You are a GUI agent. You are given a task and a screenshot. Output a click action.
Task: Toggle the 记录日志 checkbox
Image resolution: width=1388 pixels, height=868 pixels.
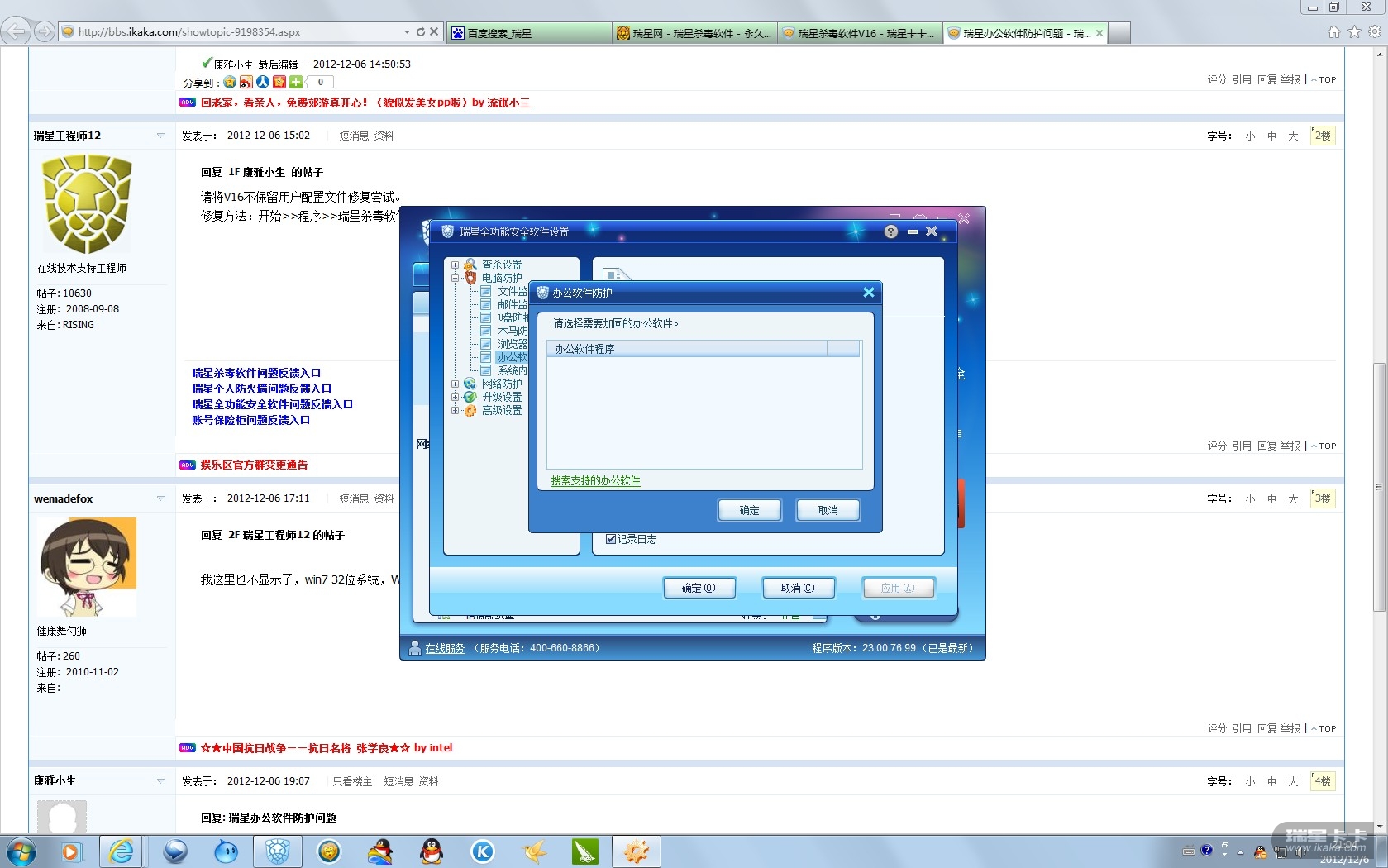(x=611, y=539)
